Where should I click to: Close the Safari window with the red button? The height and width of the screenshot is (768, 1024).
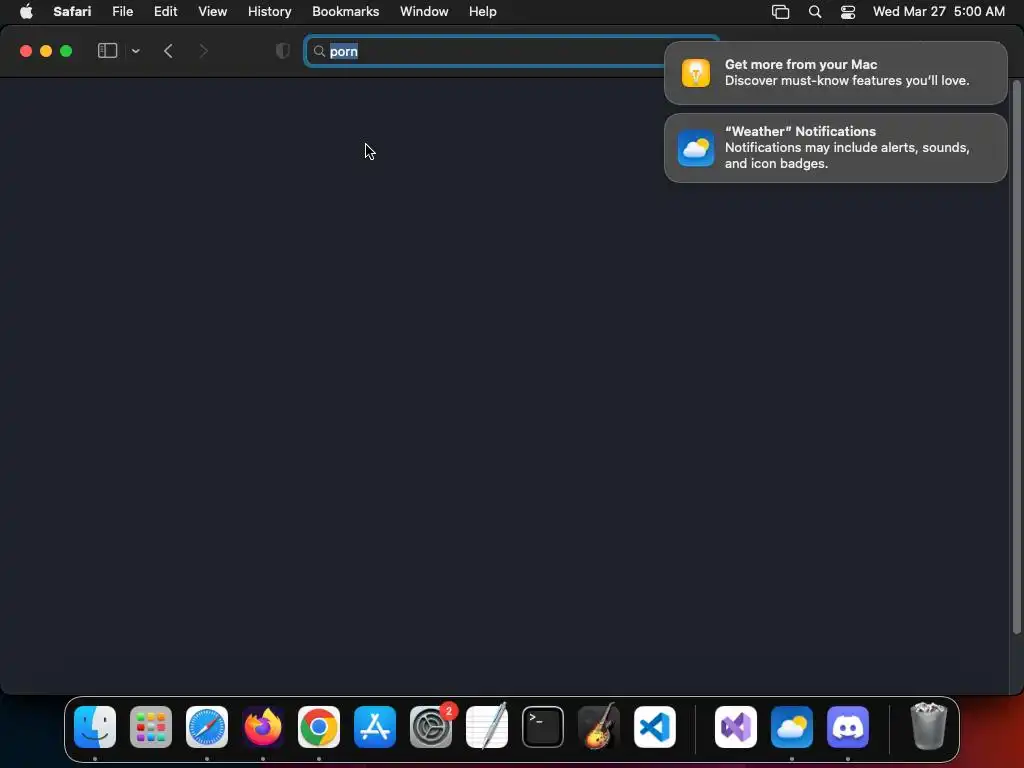(x=26, y=51)
